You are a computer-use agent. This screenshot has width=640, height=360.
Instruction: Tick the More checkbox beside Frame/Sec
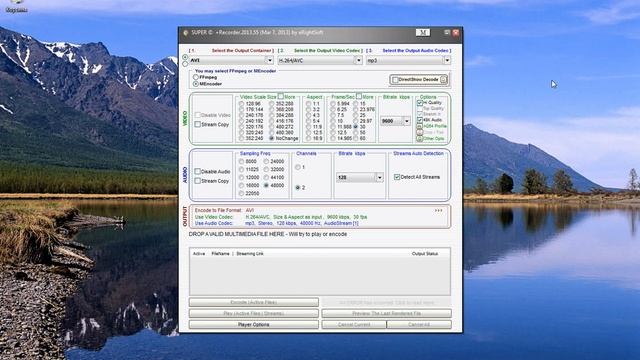pos(359,96)
